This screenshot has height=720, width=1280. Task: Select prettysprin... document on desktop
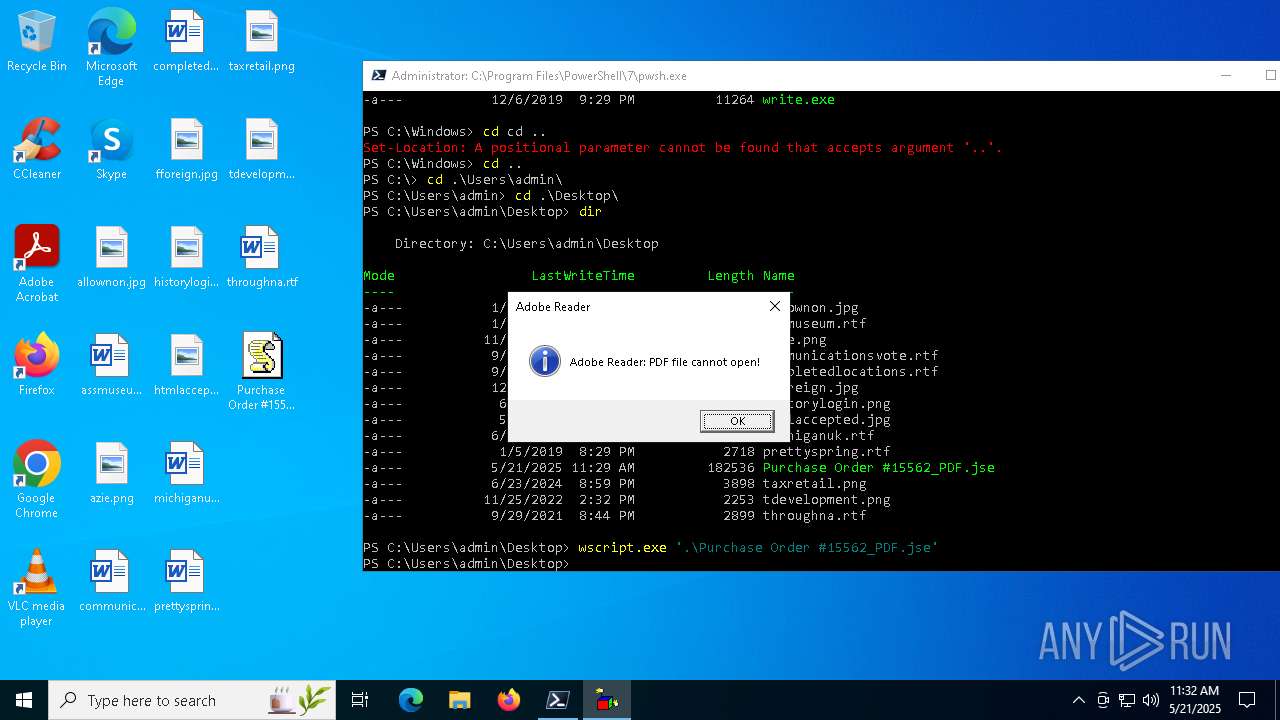[x=186, y=582]
